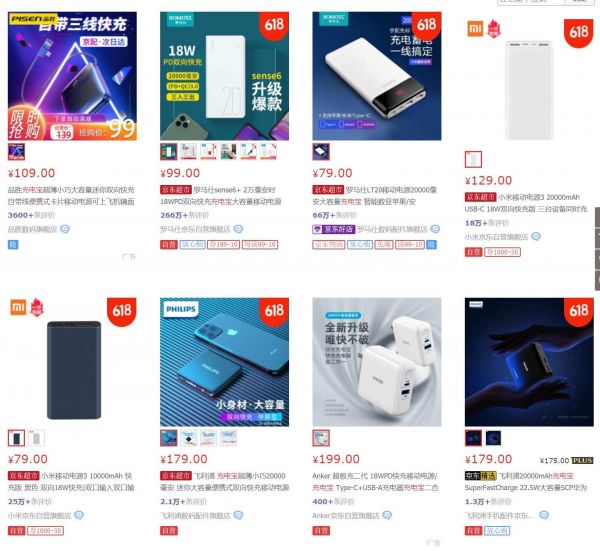Click the 自营 tag under ¥99.00 Romoss item
Viewport: 600px width, 551px height.
tap(169, 245)
